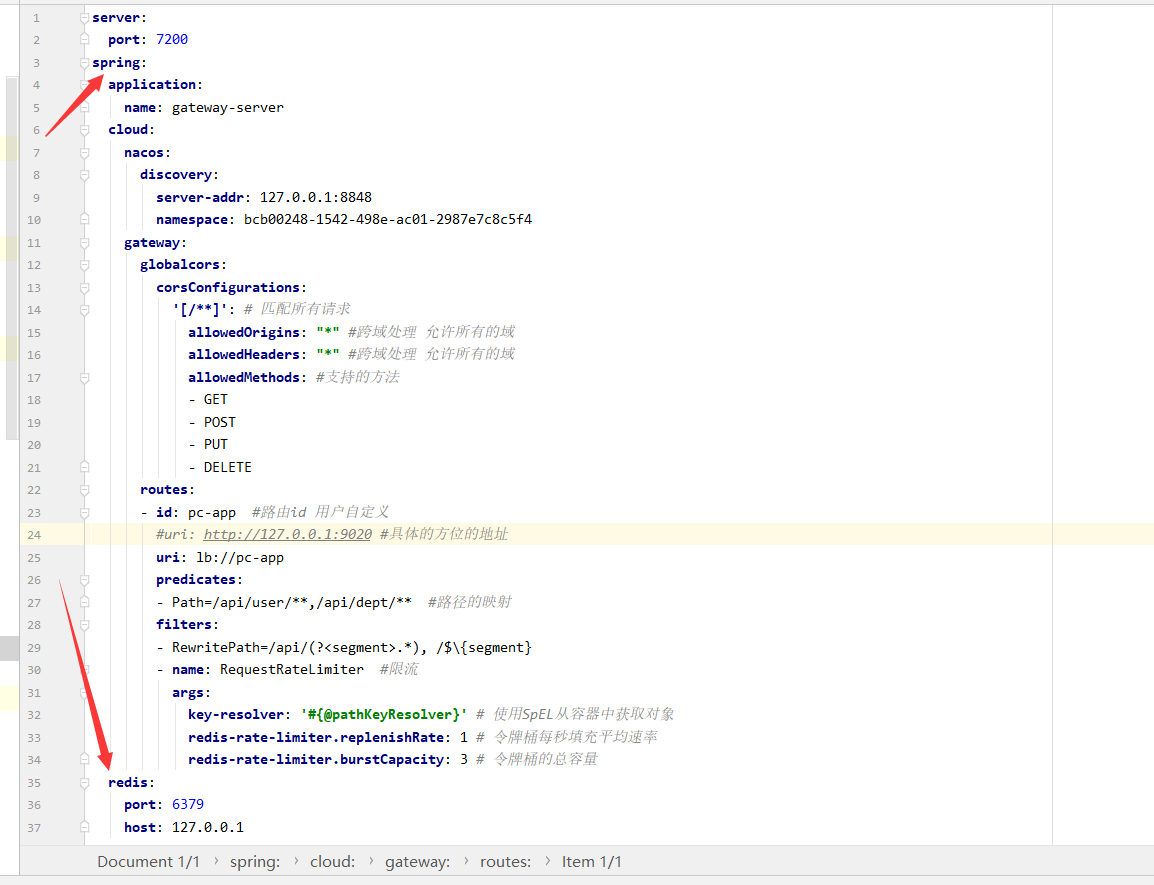Fold the allowedMethods list in the gutter
Image resolution: width=1154 pixels, height=885 pixels.
pos(85,377)
